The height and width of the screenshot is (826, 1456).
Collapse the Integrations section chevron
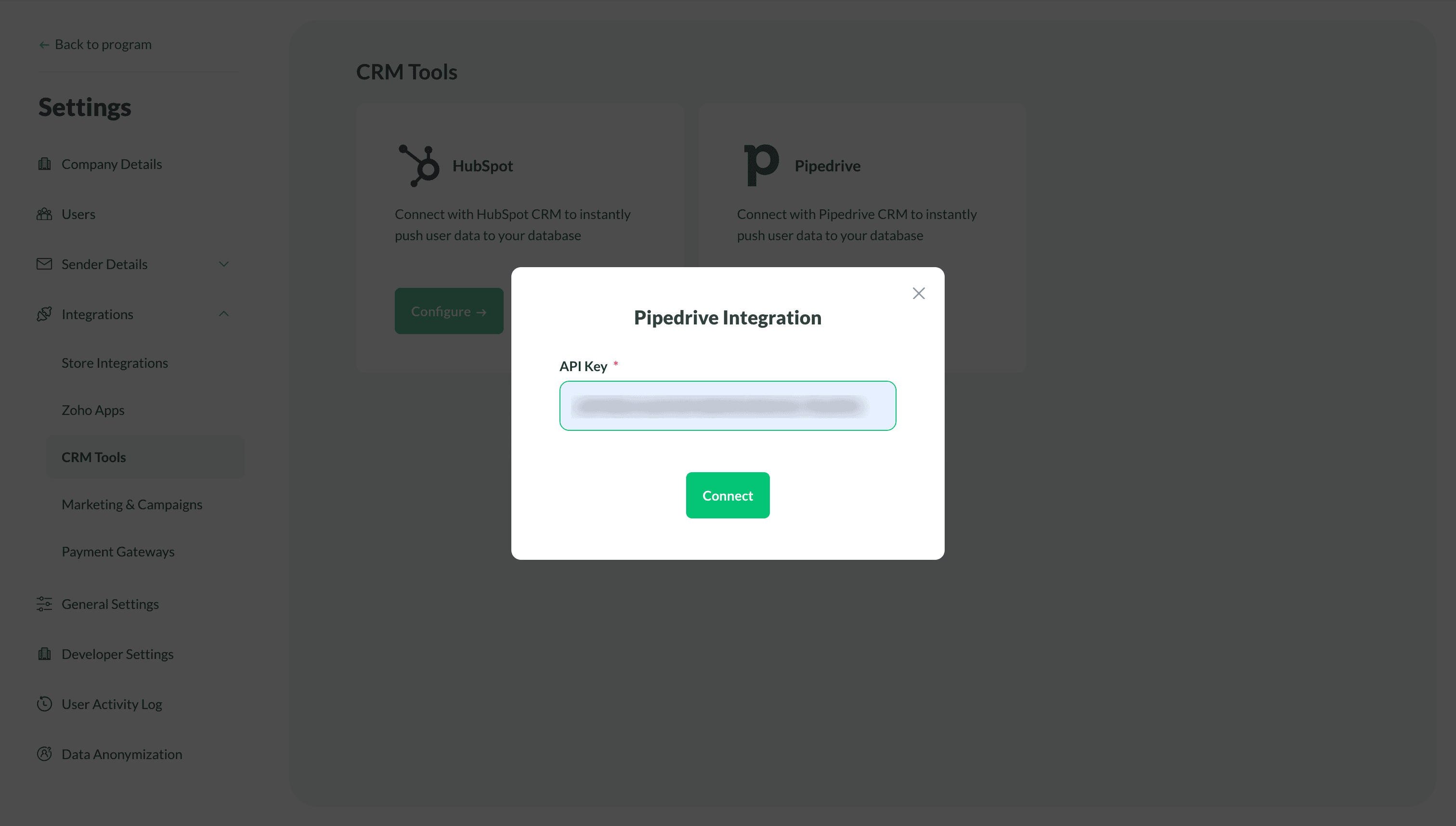pos(224,314)
